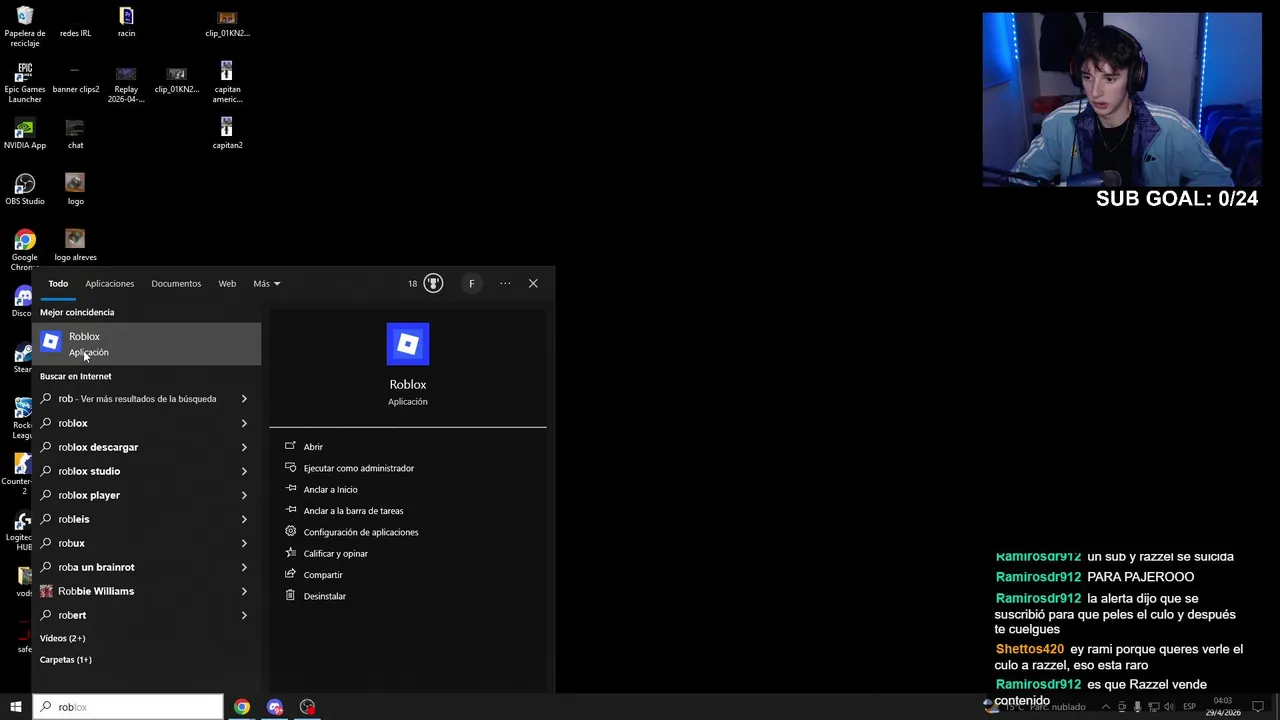1280x720 pixels.
Task: Choose Desinstalar for Roblox
Action: tap(324, 596)
